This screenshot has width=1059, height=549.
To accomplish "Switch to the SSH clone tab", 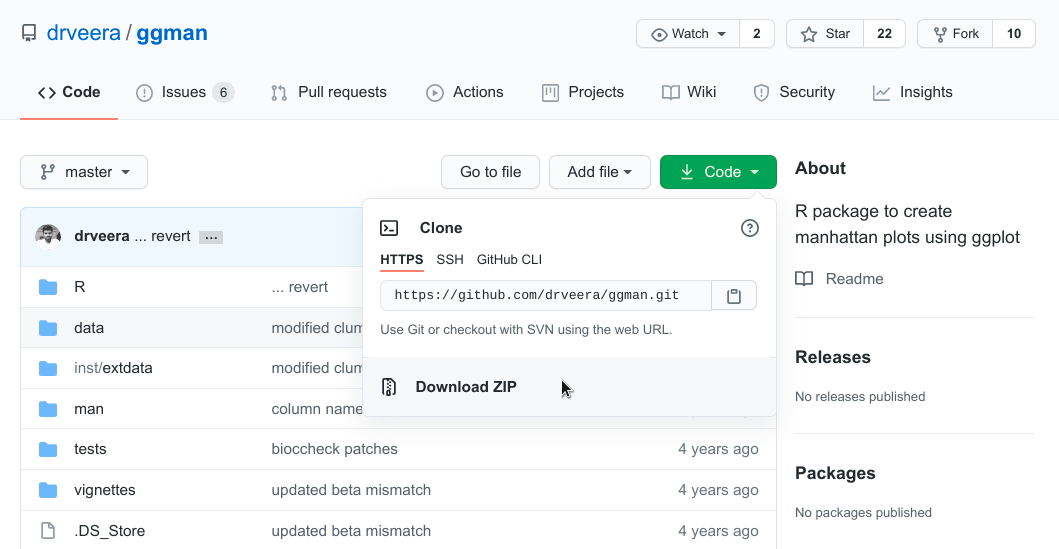I will (450, 260).
